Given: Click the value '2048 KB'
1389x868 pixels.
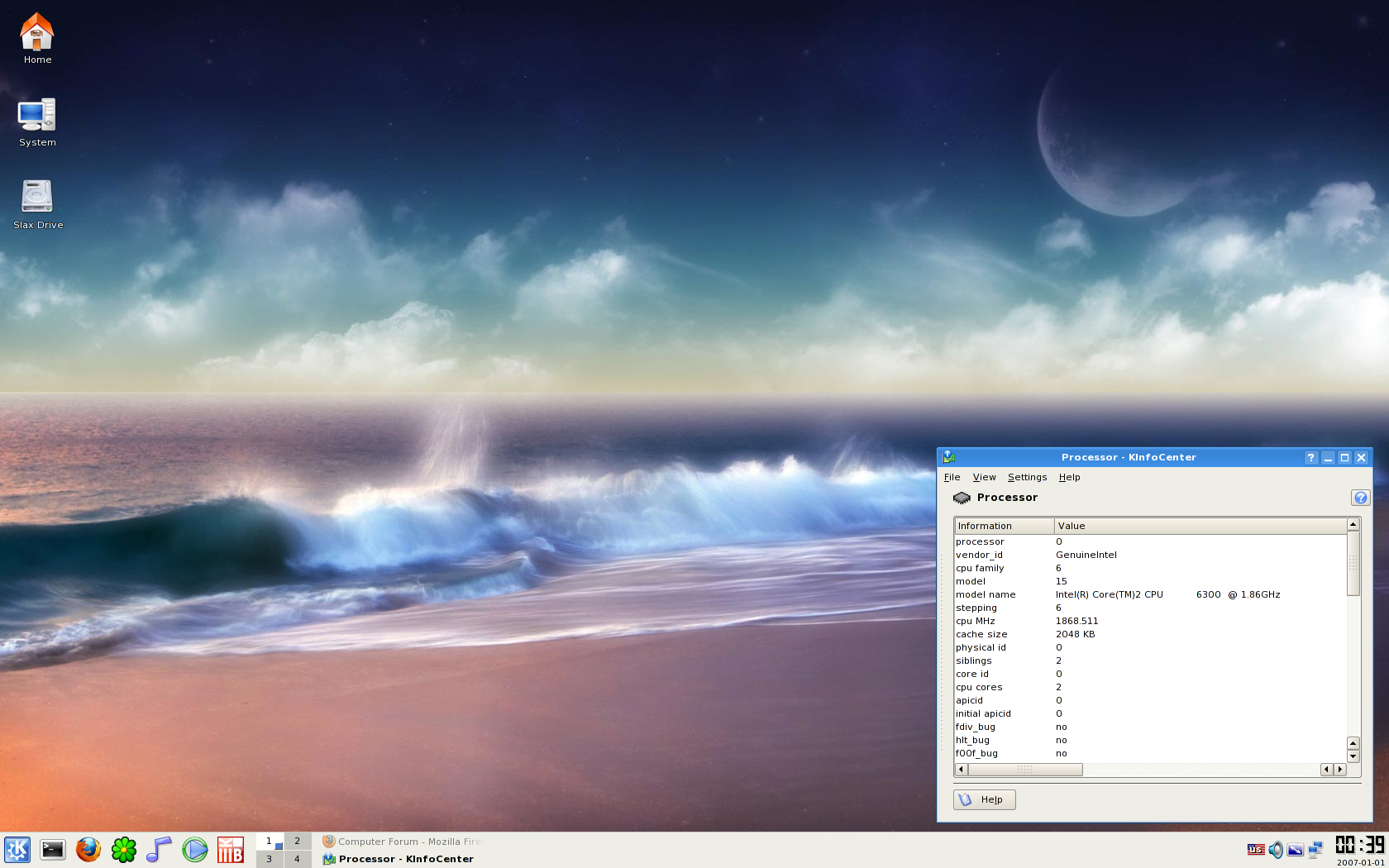Looking at the screenshot, I should click(1075, 634).
